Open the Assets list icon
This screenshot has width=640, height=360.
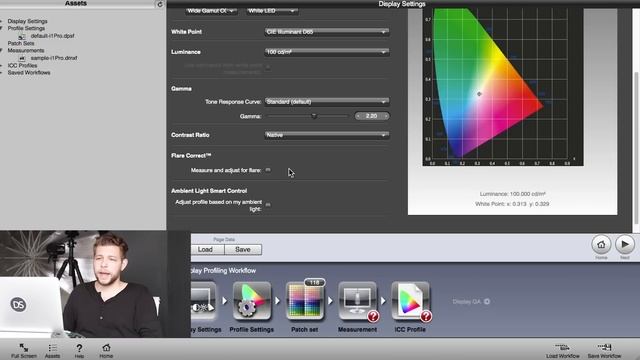click(52, 348)
